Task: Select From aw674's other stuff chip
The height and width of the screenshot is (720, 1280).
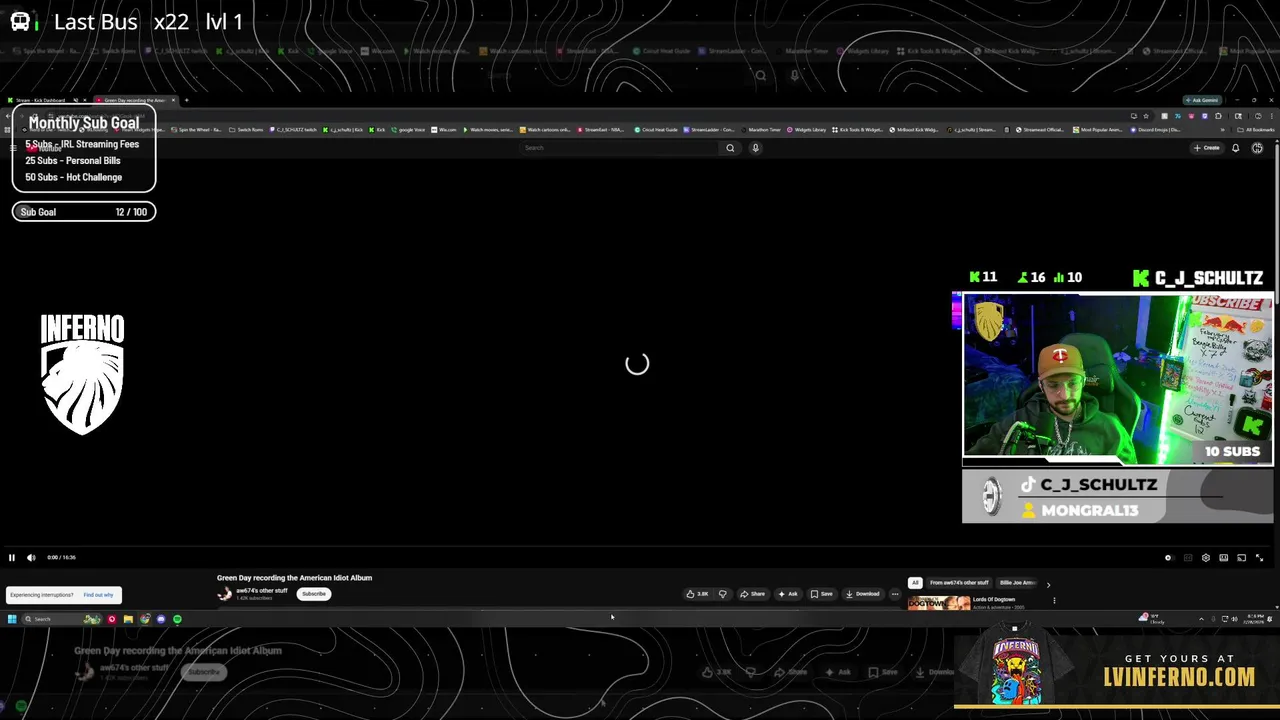Action: (x=959, y=583)
